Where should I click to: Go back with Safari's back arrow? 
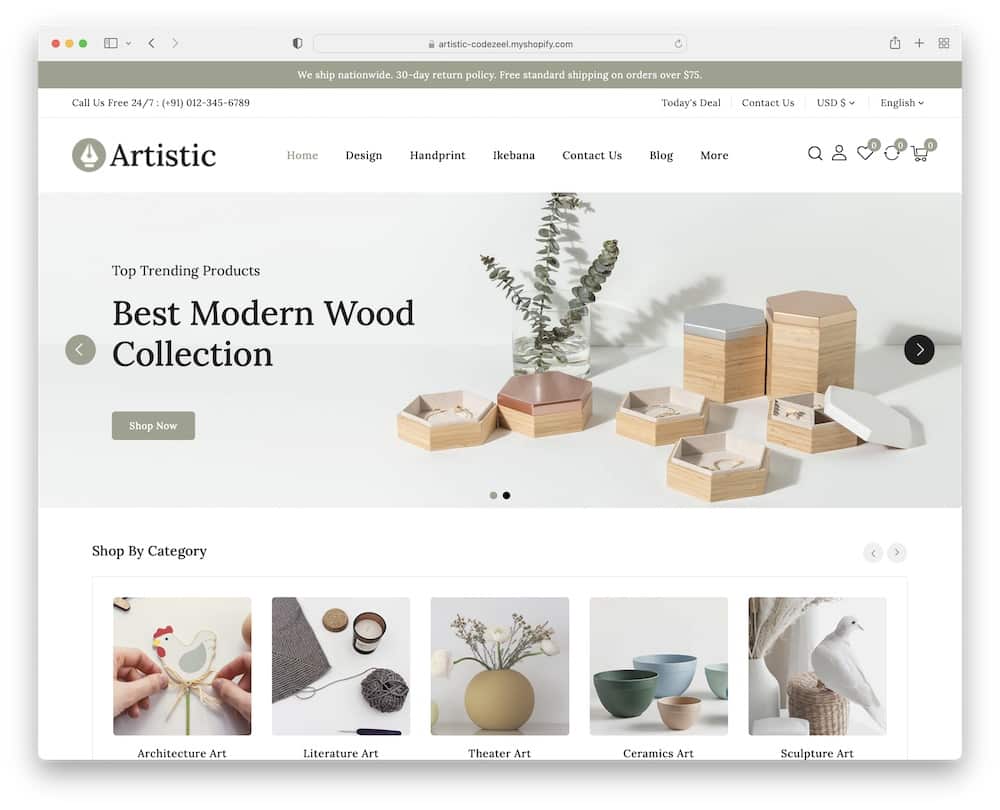pos(152,43)
